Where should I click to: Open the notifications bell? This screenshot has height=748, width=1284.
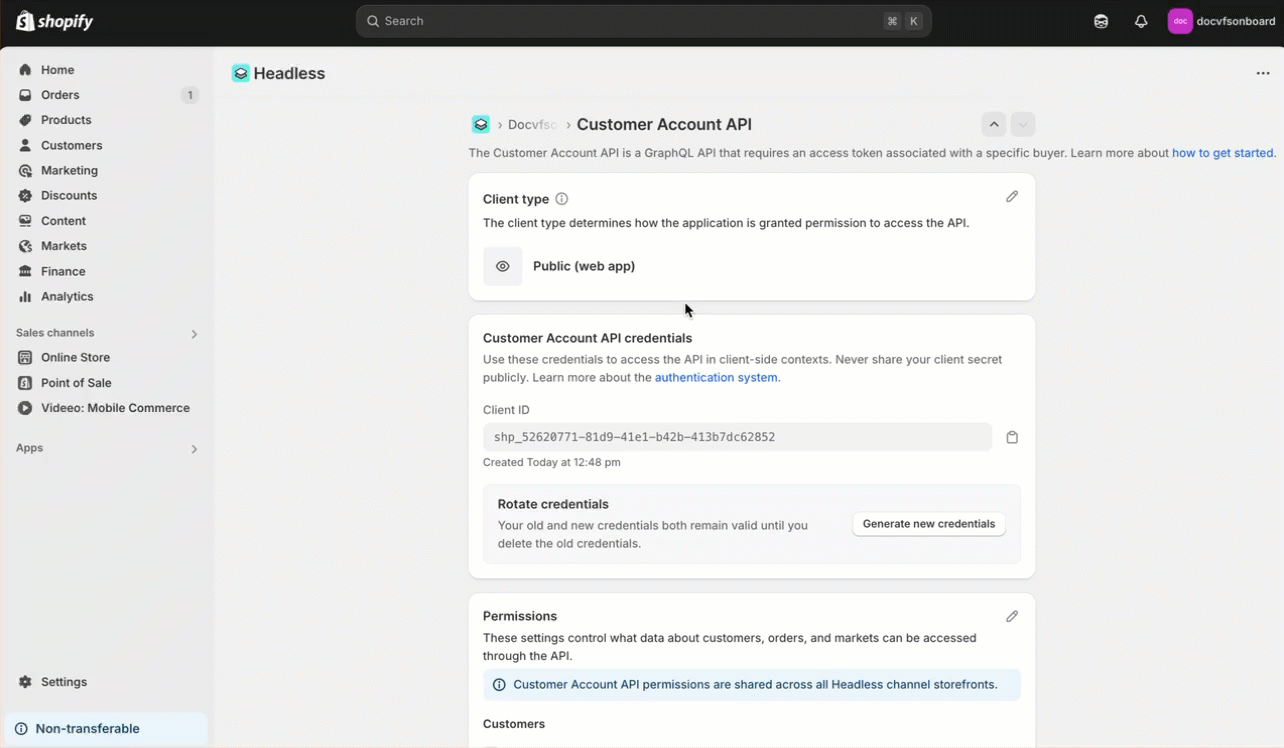(1141, 21)
